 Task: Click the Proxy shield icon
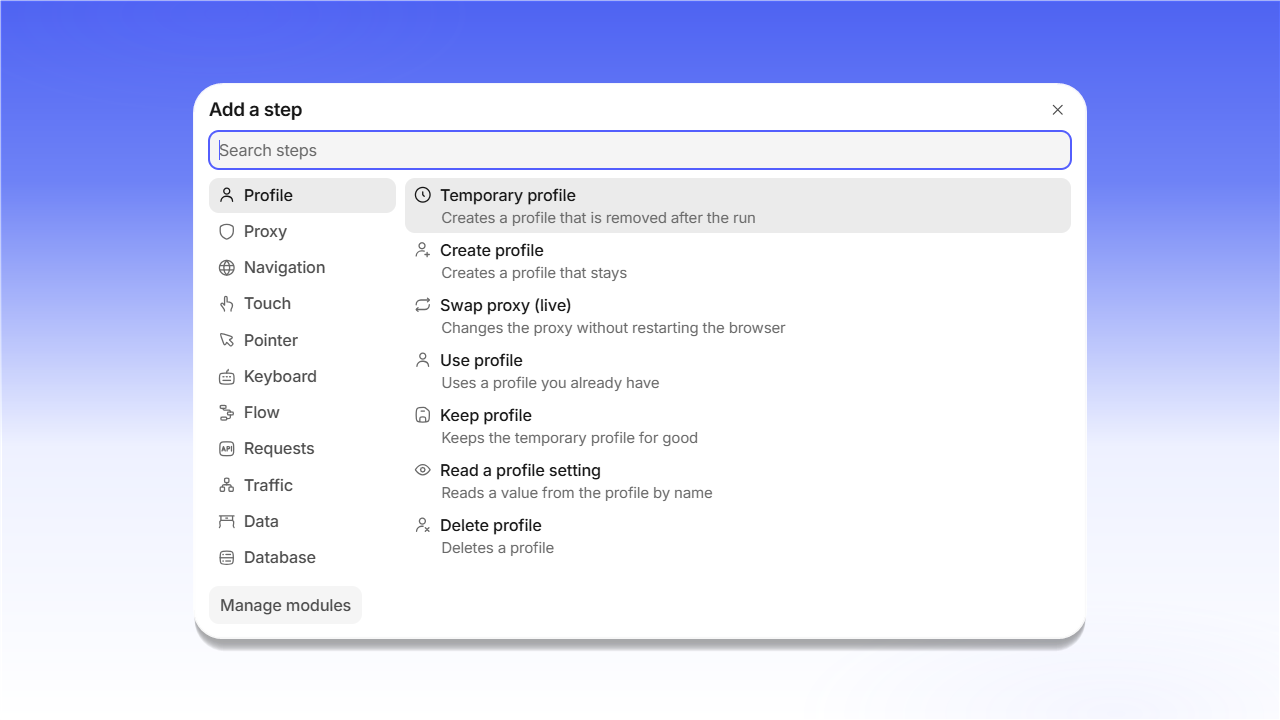click(226, 231)
